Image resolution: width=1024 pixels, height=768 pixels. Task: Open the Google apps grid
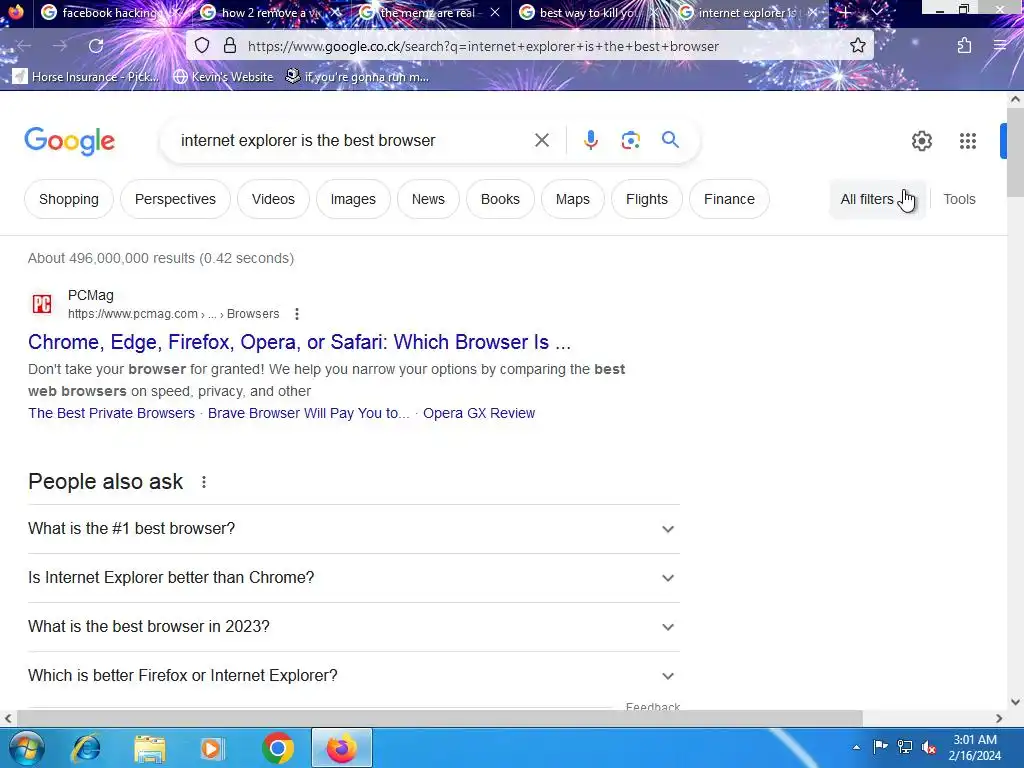point(967,141)
